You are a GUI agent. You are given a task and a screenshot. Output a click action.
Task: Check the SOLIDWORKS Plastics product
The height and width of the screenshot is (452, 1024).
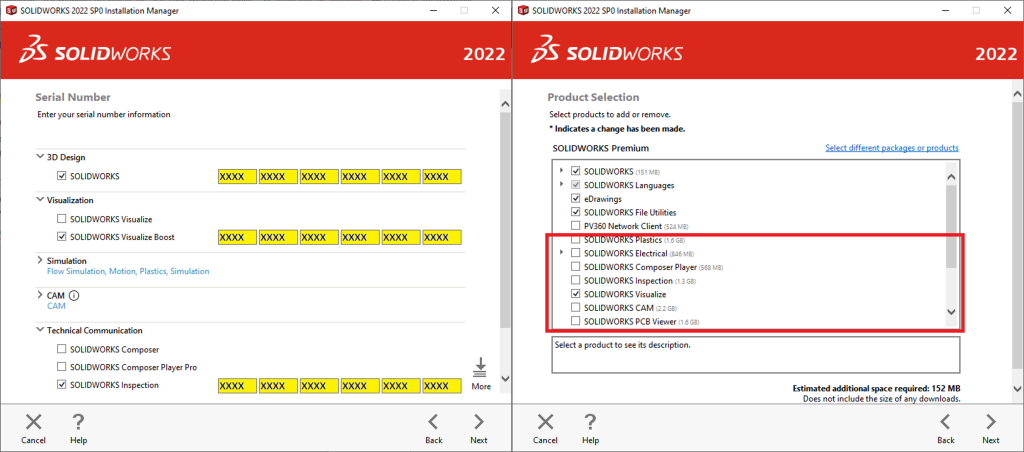[575, 241]
